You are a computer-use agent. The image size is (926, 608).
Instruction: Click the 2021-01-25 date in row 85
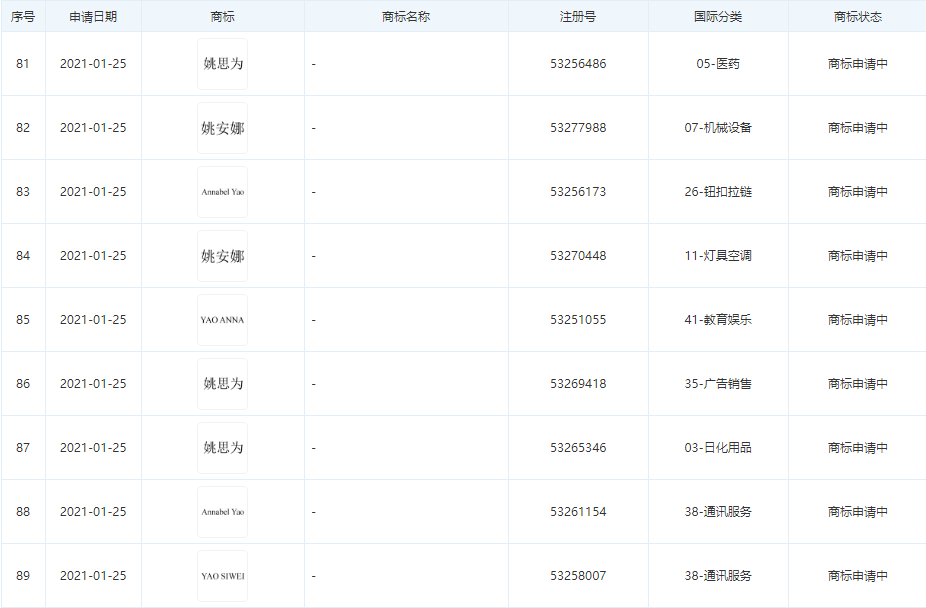(x=93, y=320)
